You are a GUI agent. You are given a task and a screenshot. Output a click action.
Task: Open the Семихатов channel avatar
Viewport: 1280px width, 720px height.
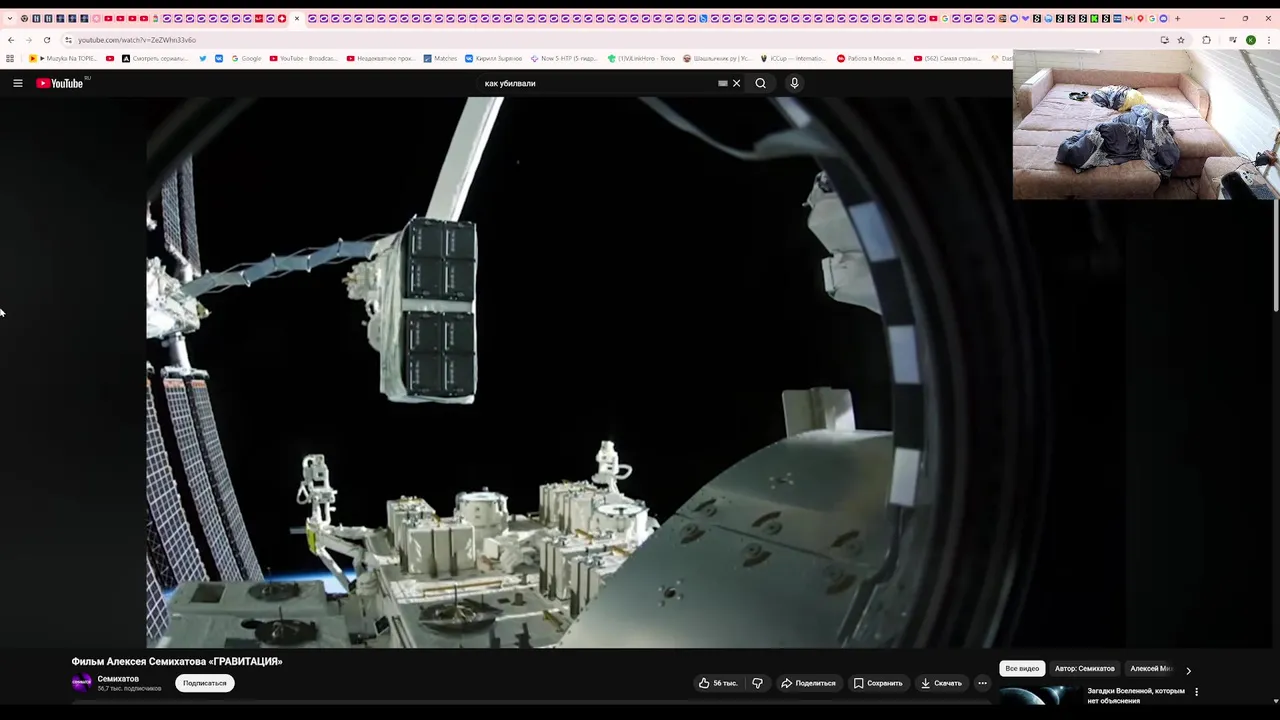tap(82, 683)
